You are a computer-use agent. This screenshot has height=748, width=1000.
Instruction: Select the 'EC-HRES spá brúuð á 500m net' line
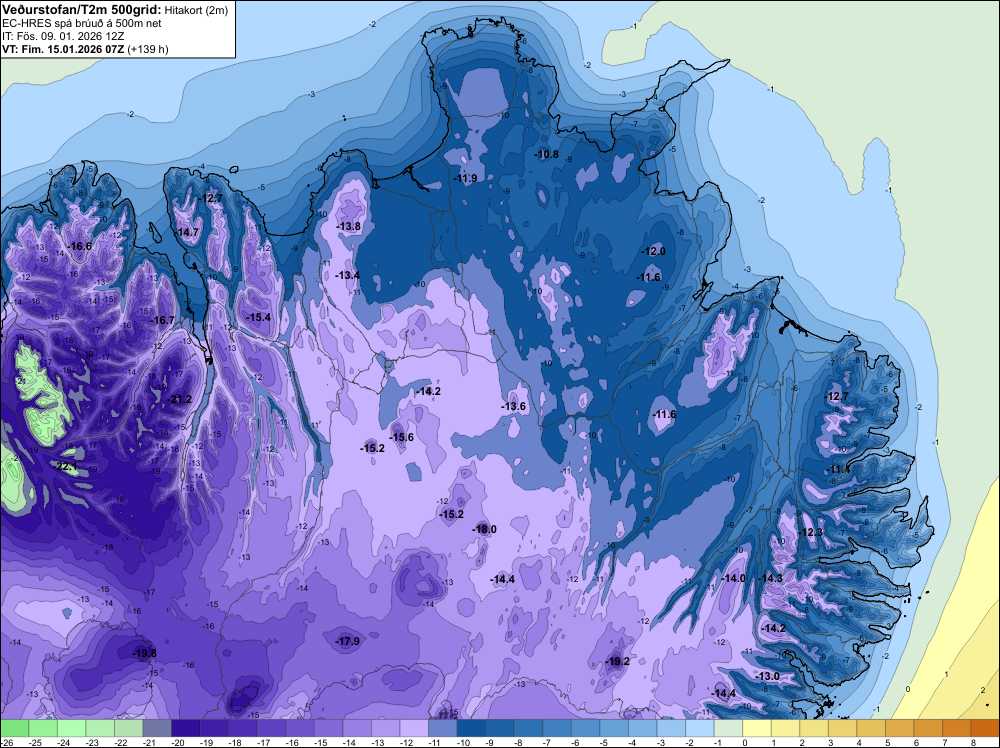tap(82, 23)
